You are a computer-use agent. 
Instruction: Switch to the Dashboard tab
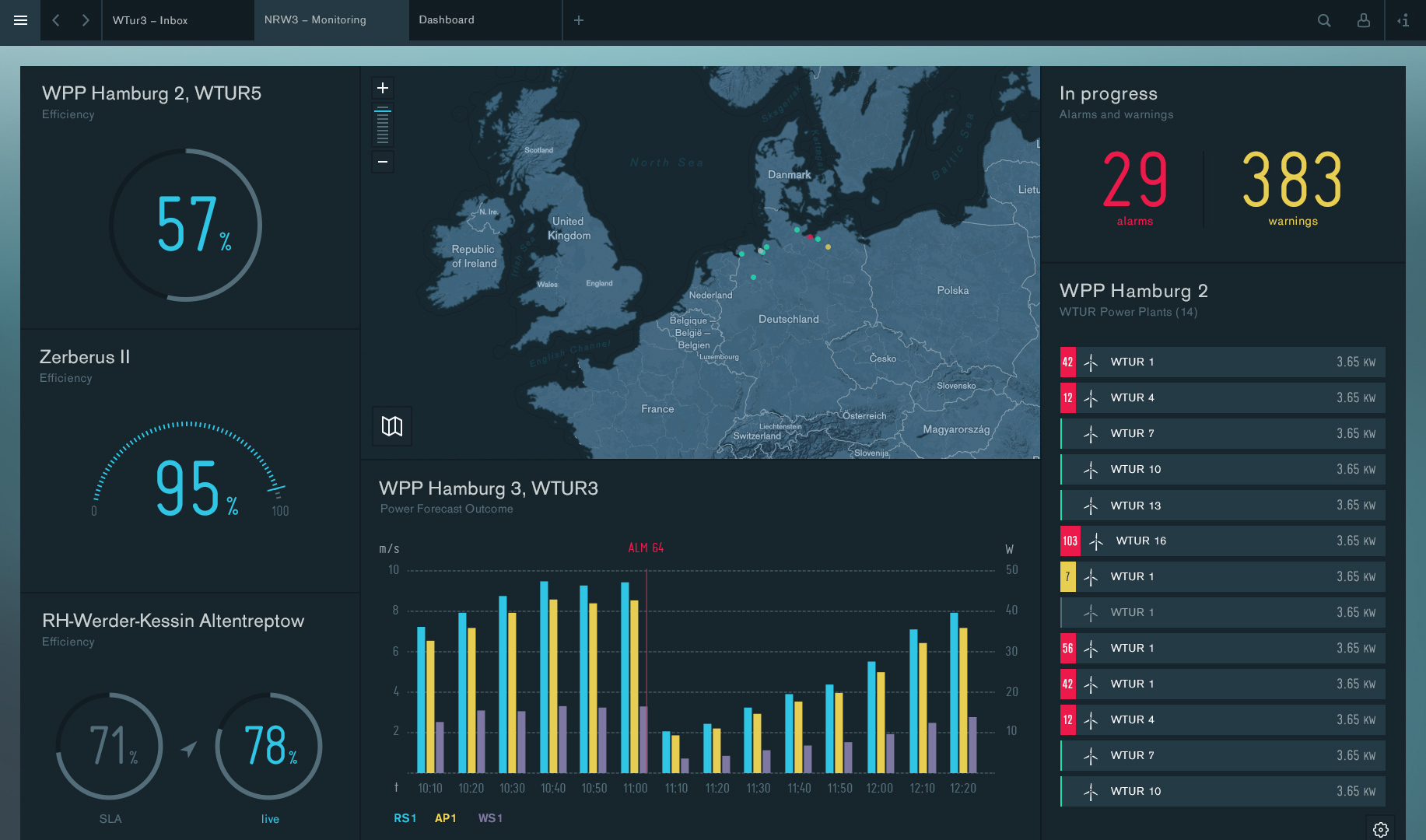447,19
